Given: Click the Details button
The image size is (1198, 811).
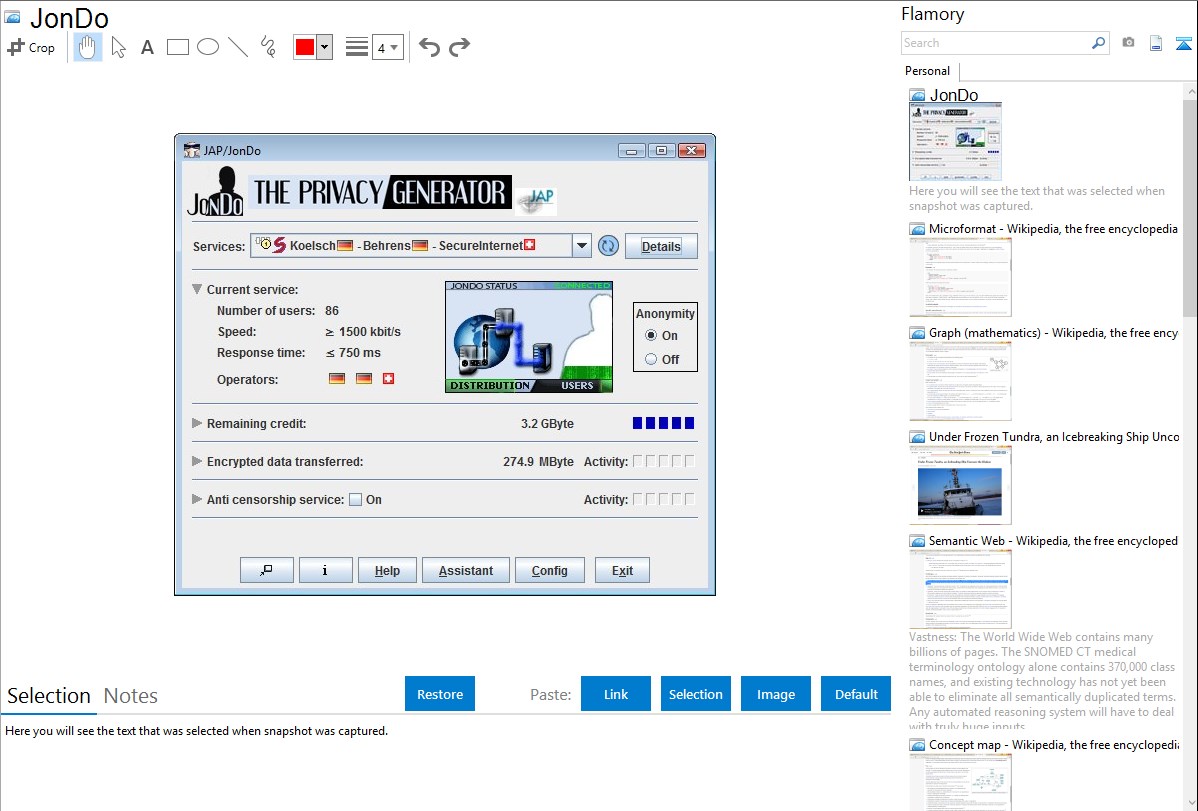Looking at the screenshot, I should click(x=661, y=246).
